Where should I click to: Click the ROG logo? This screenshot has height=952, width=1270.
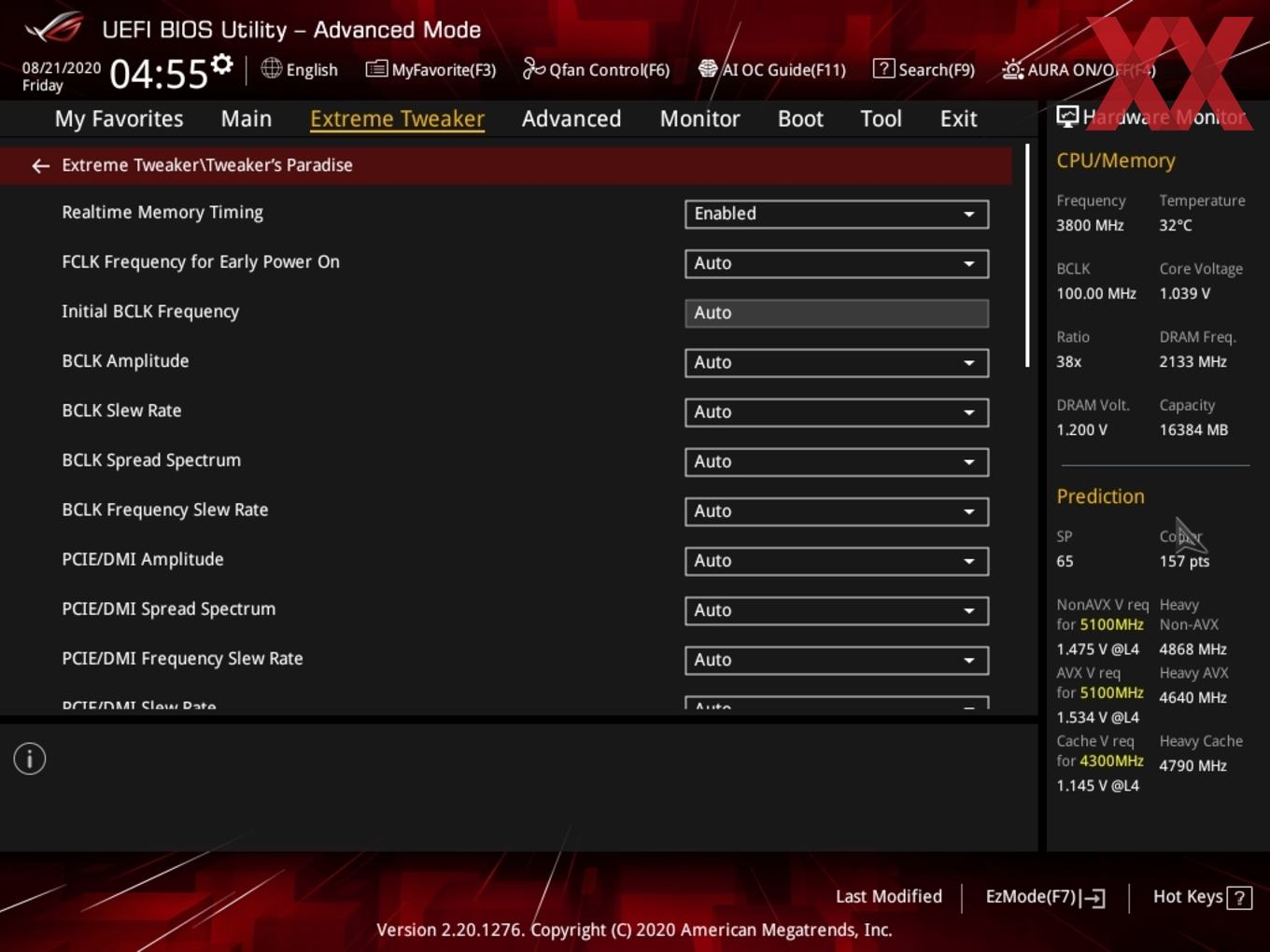tap(54, 28)
